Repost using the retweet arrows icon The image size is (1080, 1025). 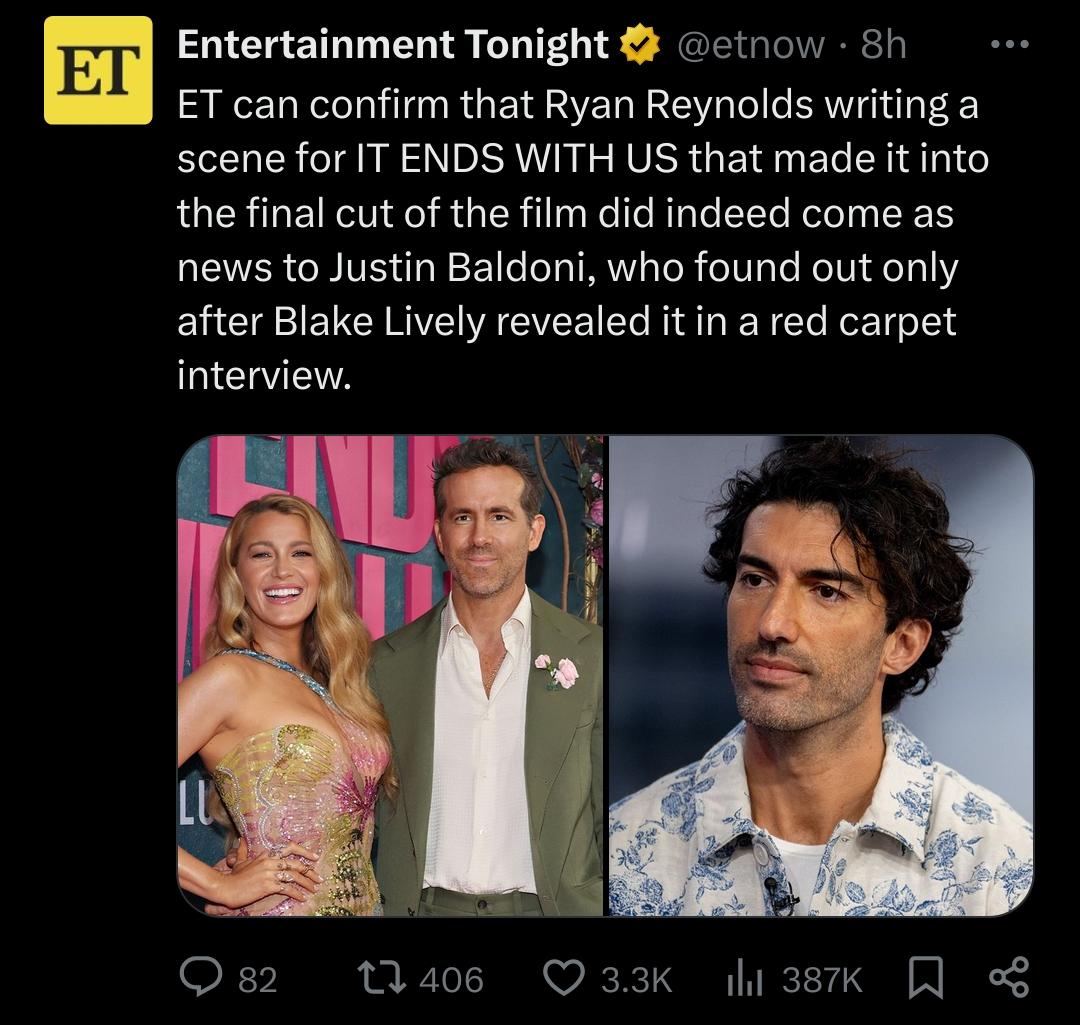(x=381, y=977)
